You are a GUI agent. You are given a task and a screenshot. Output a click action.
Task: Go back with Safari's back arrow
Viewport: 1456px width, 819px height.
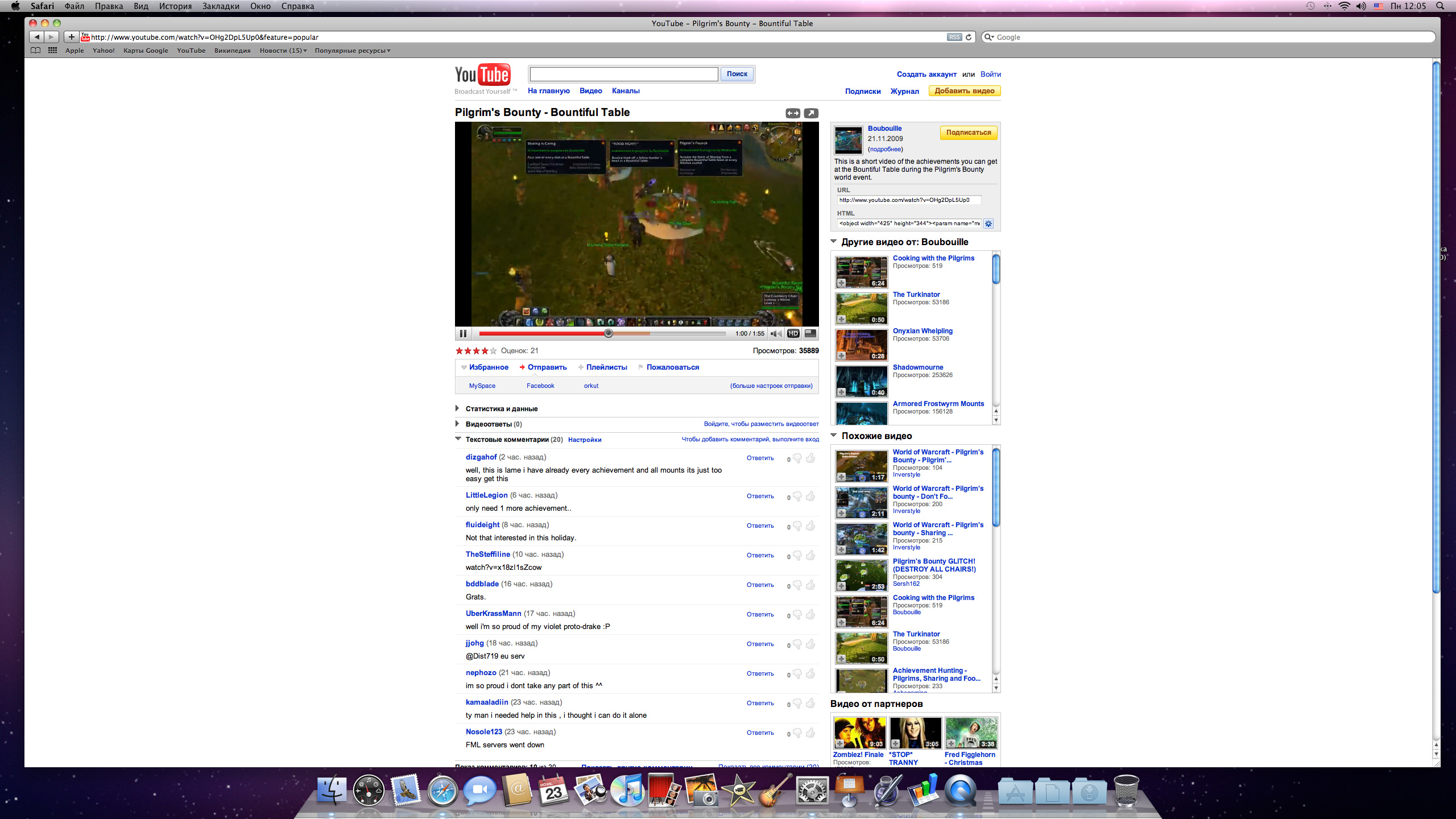pos(37,37)
